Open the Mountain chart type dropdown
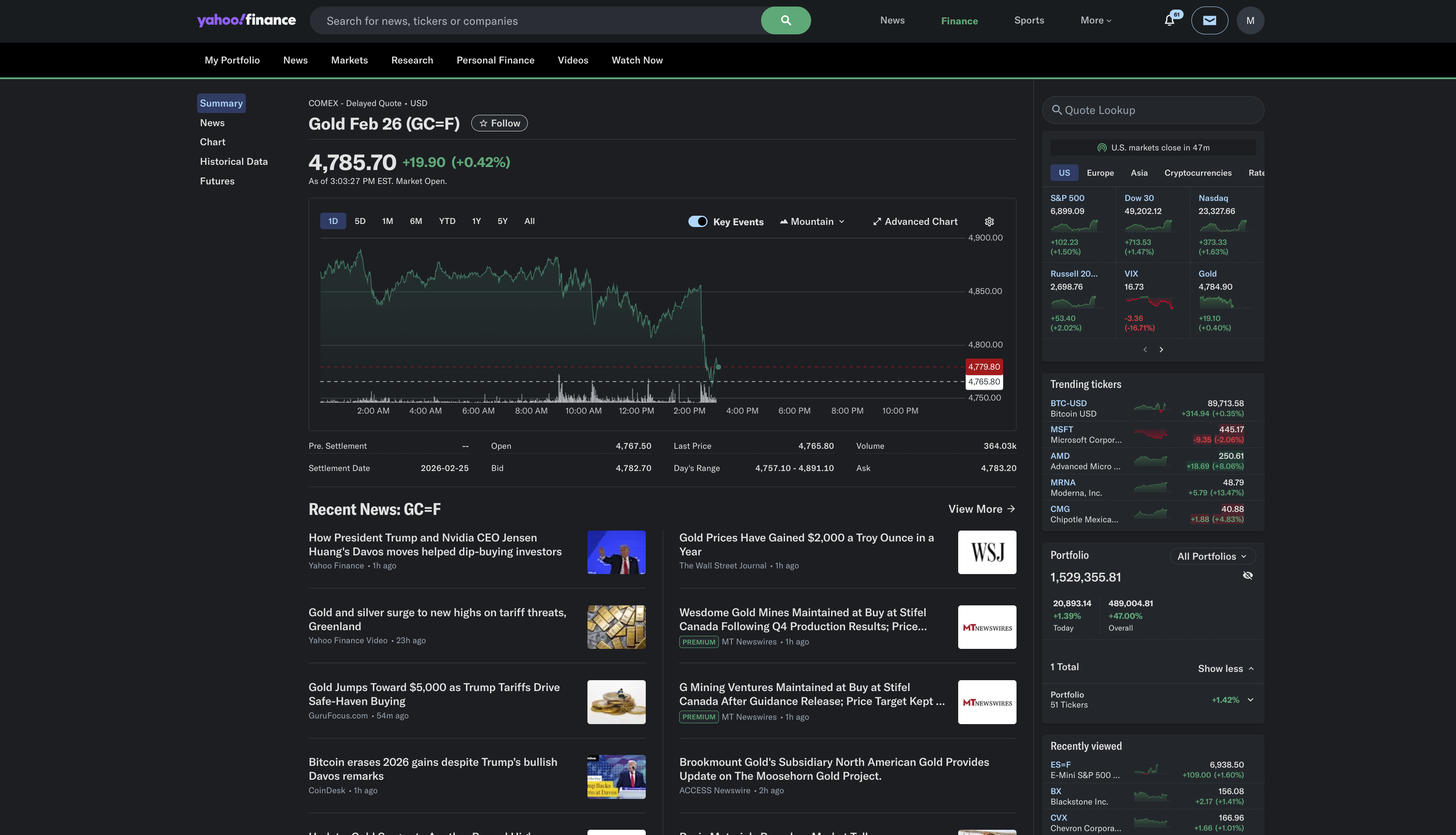 [812, 221]
